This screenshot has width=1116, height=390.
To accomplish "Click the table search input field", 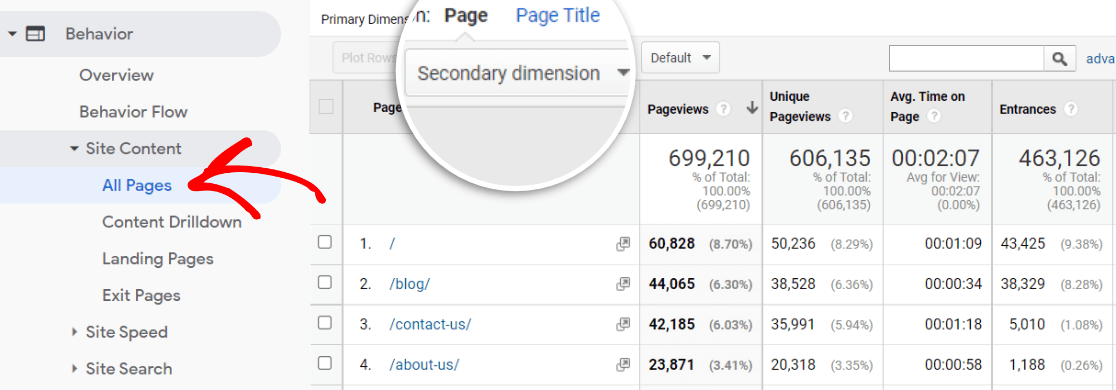I will 967,58.
